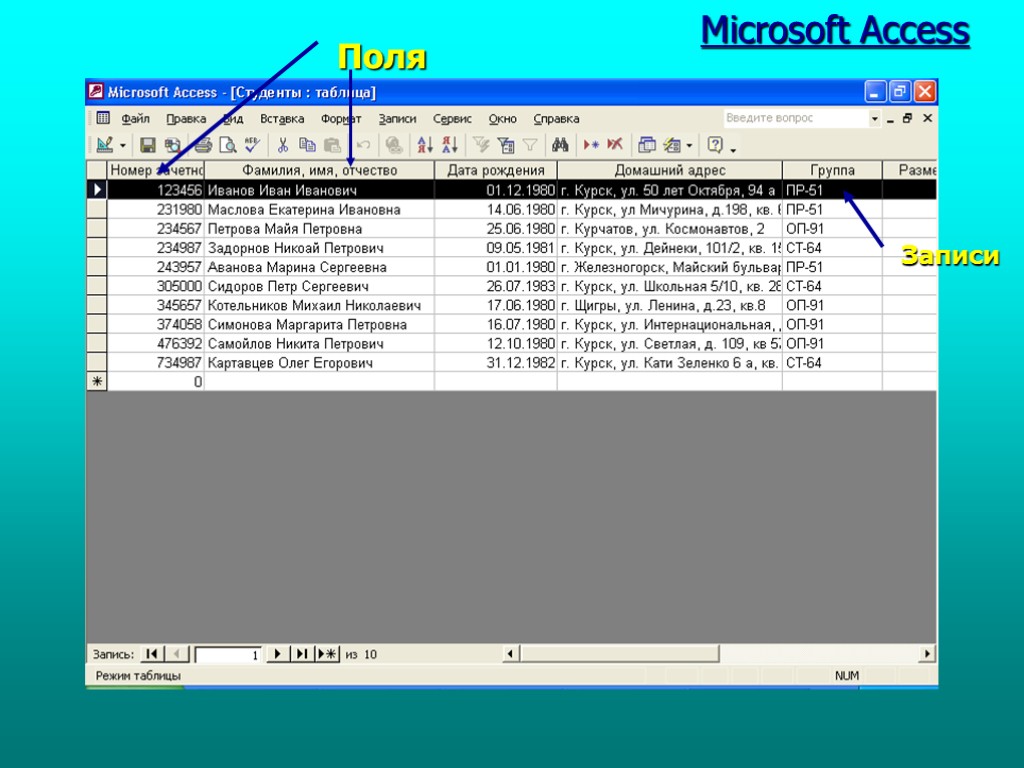Cut selection with the scissors icon

[x=283, y=145]
